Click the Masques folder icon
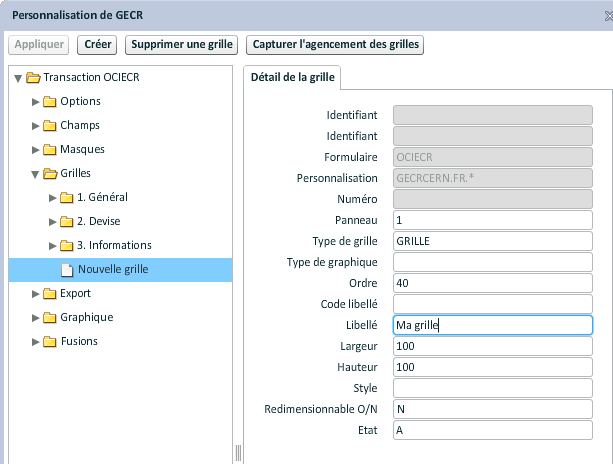Image resolution: width=613 pixels, height=464 pixels. (x=49, y=149)
